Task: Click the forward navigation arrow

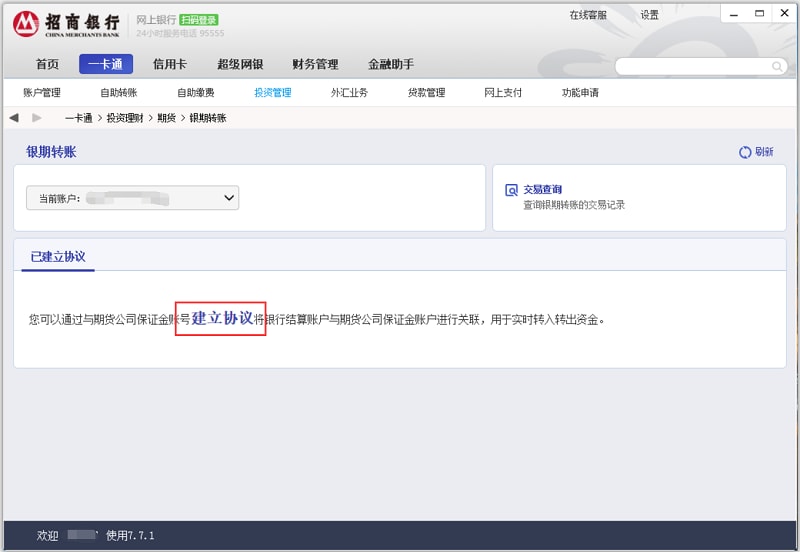Action: tap(37, 118)
